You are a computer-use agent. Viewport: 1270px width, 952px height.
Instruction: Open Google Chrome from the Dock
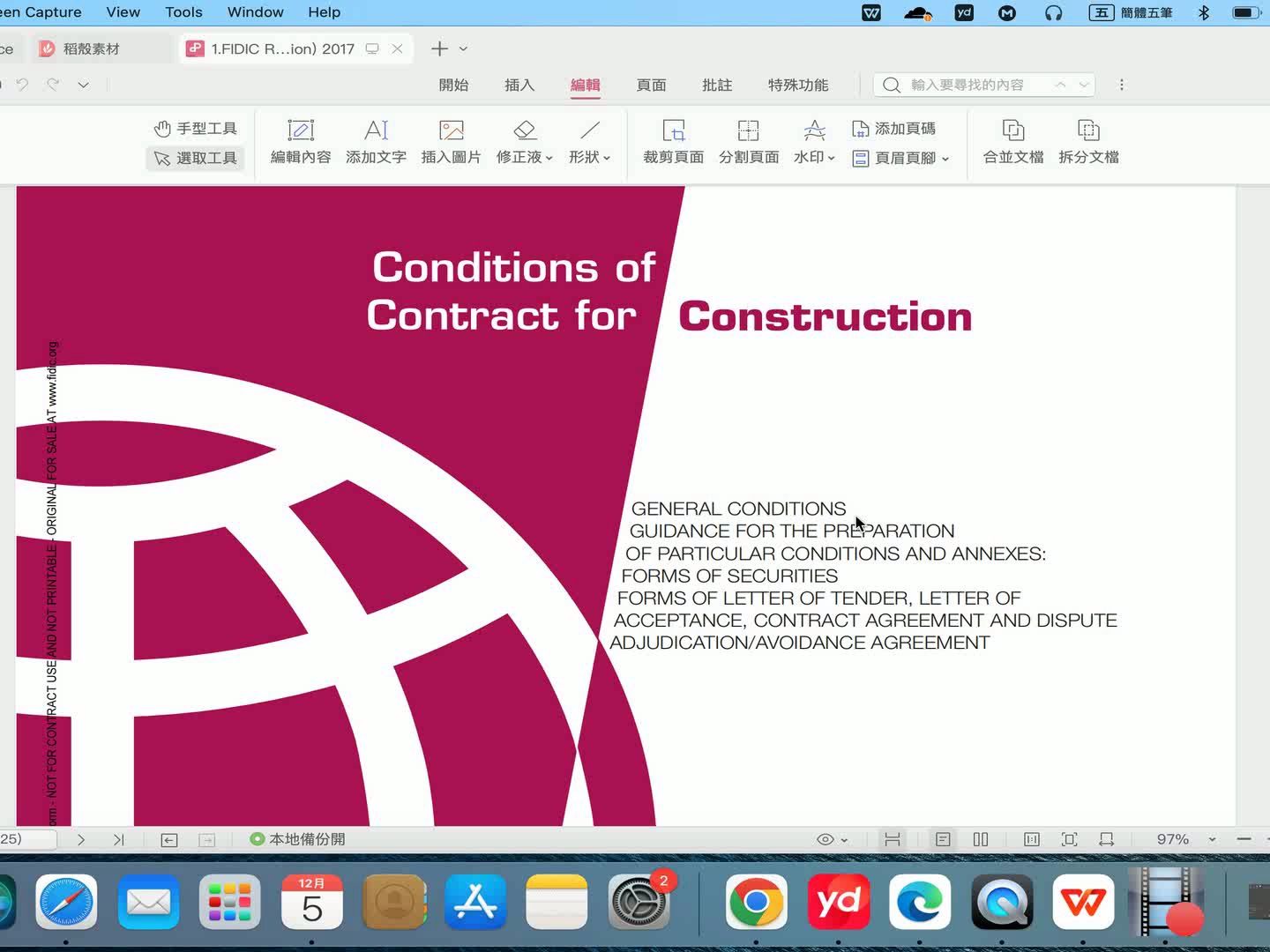point(756,902)
